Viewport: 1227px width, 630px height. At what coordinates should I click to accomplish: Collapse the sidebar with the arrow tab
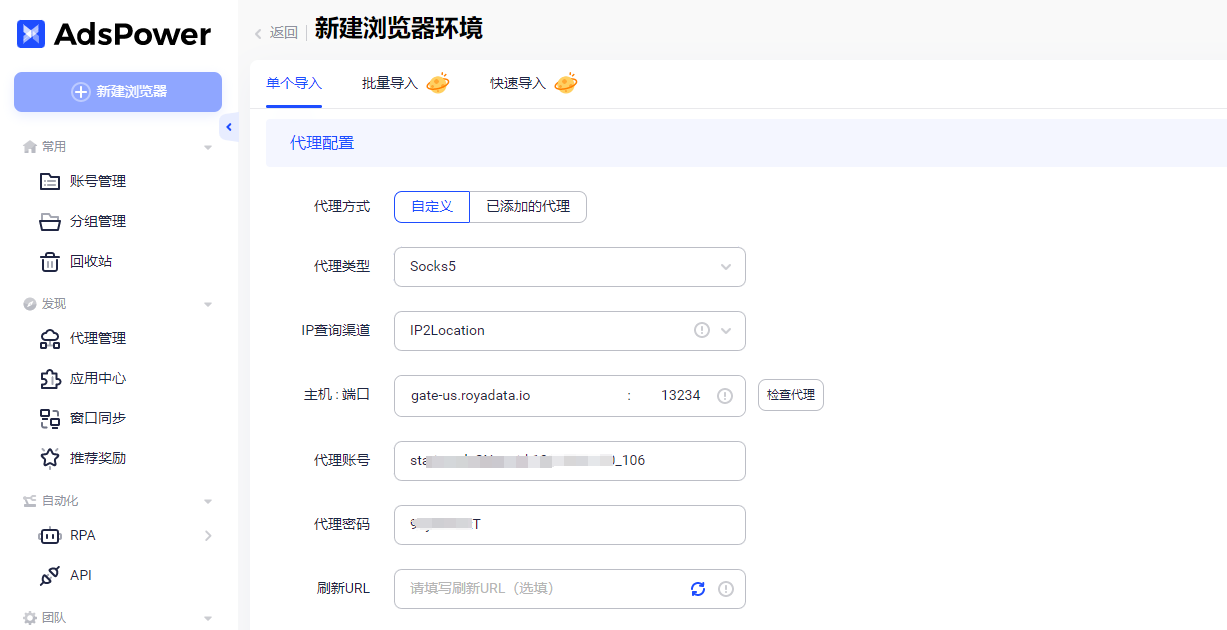[229, 127]
